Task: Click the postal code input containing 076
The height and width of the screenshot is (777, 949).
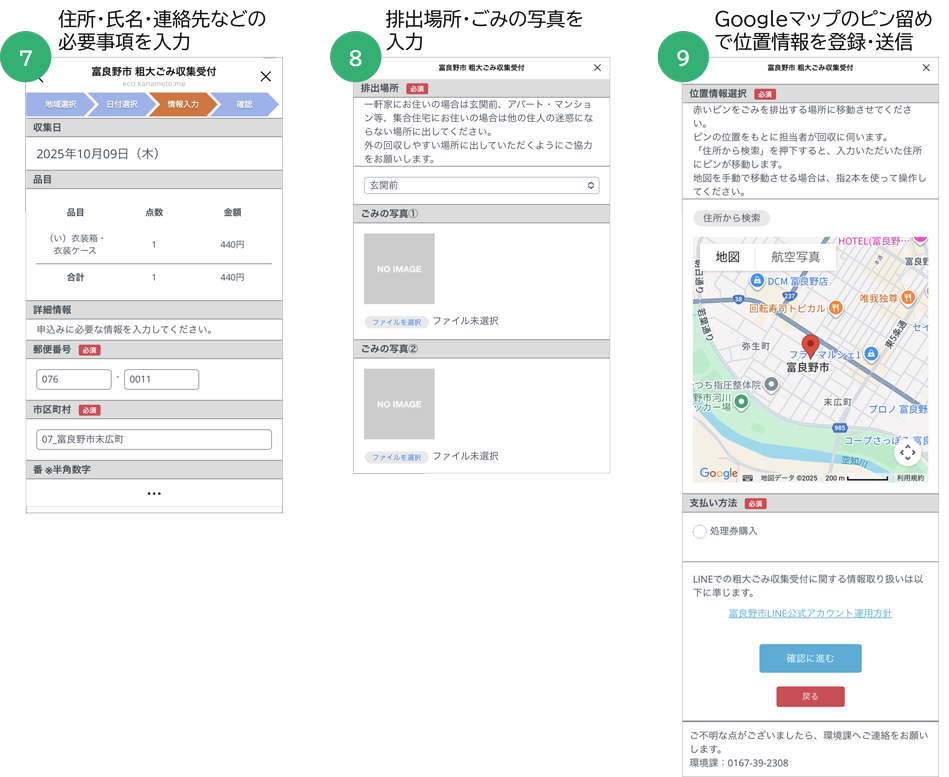Action: pos(73,380)
